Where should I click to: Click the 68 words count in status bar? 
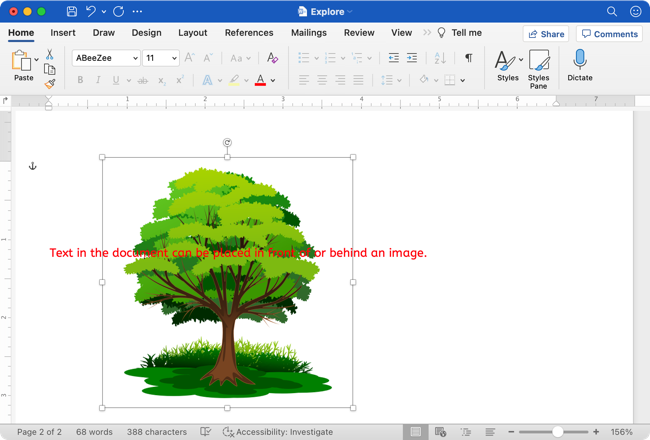coord(94,432)
